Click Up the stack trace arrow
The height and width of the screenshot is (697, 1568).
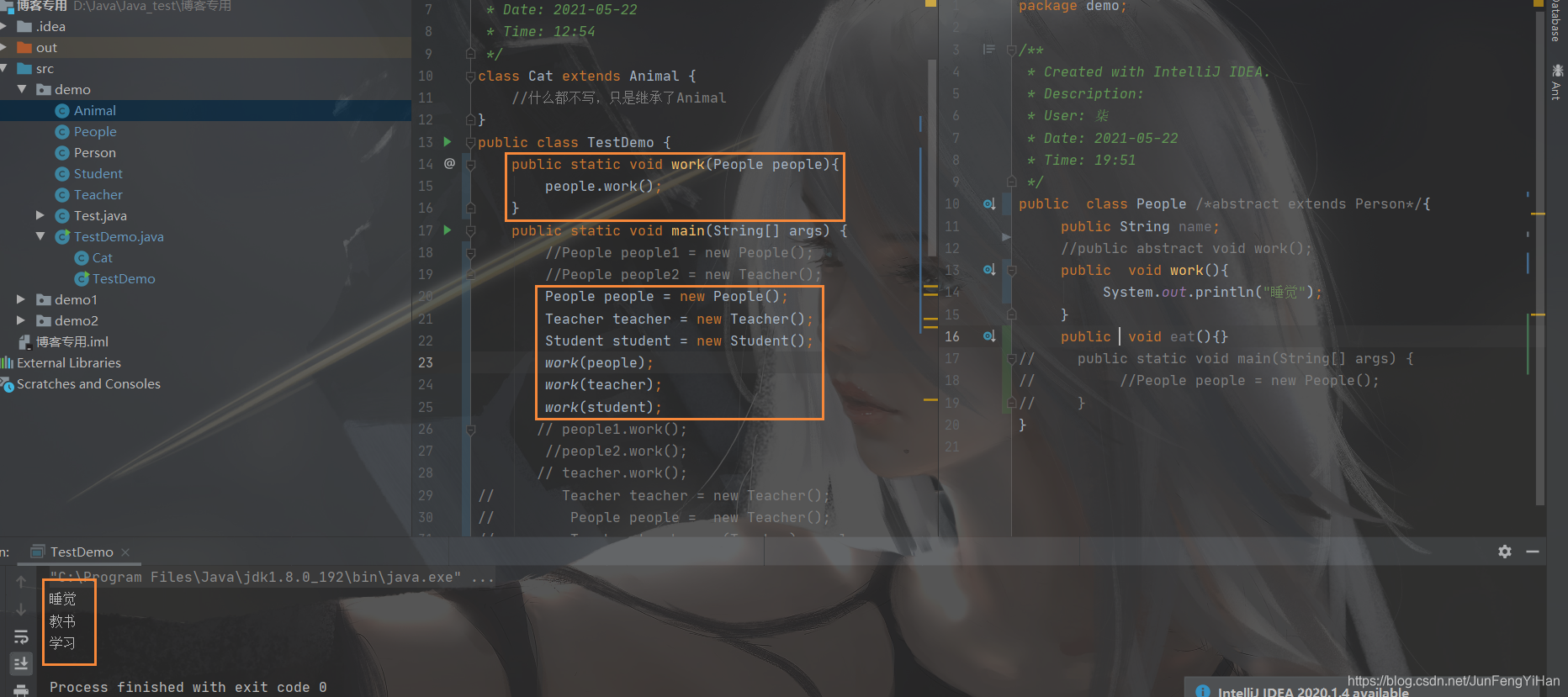[21, 581]
